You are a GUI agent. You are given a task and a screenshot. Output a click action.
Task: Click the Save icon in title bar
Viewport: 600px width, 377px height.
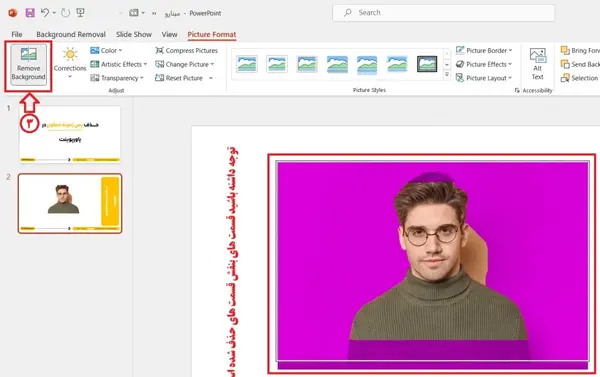pos(30,13)
